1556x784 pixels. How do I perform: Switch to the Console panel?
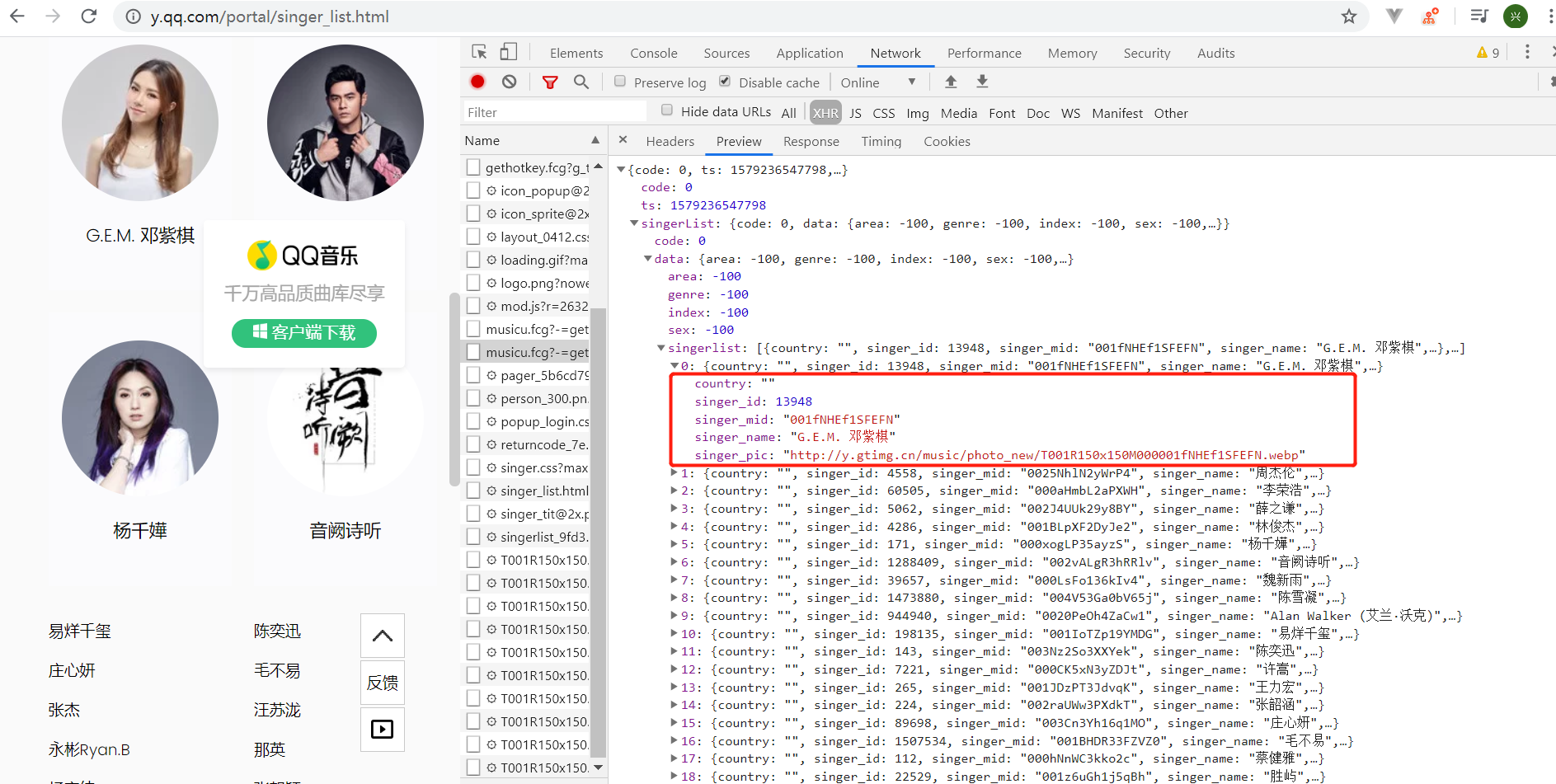[654, 53]
